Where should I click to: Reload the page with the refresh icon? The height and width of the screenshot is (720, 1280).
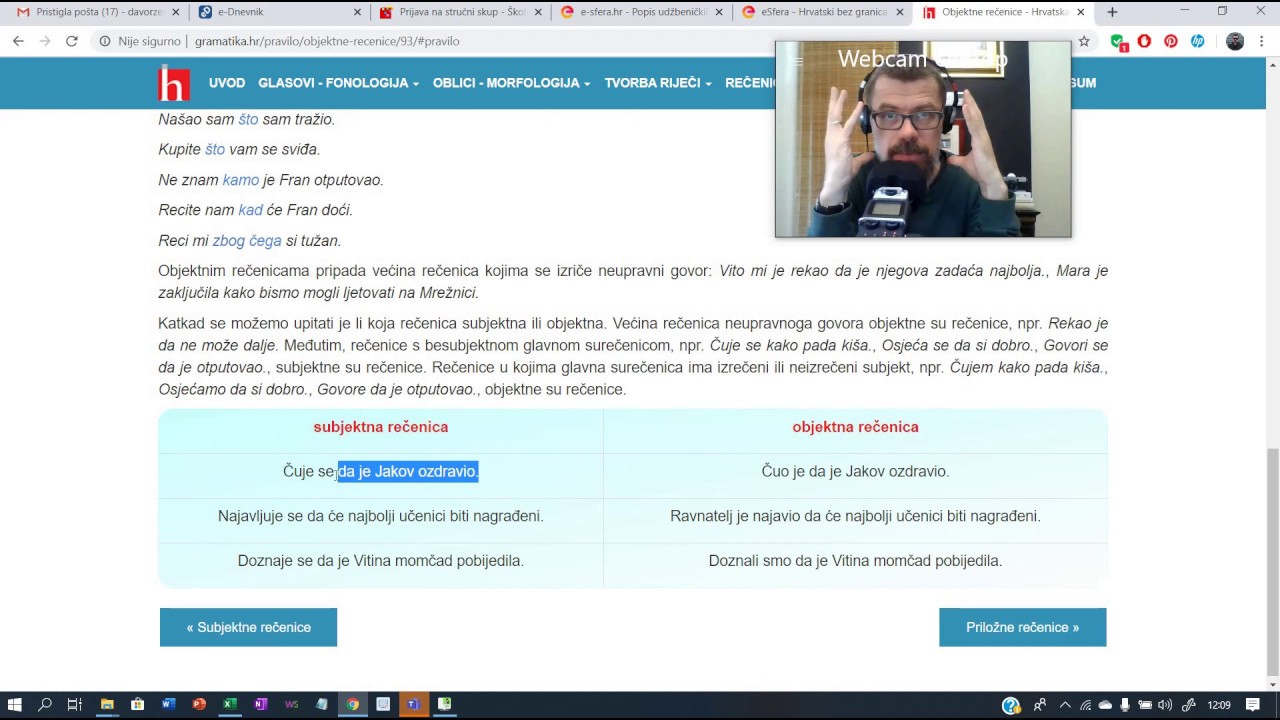coord(71,41)
